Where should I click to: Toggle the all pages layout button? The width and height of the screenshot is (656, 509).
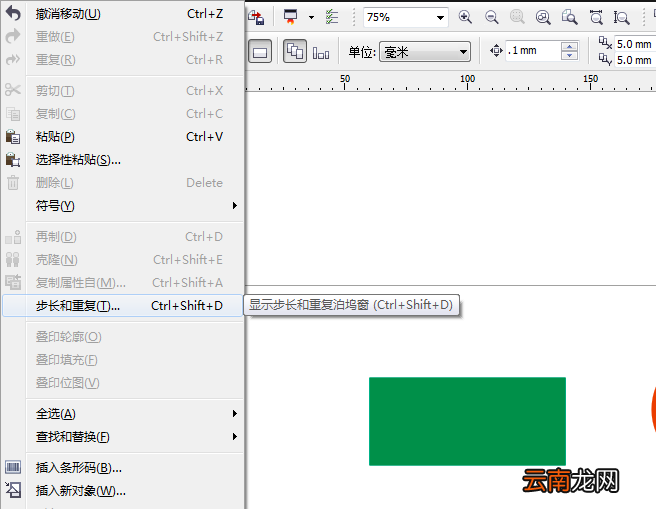click(295, 51)
